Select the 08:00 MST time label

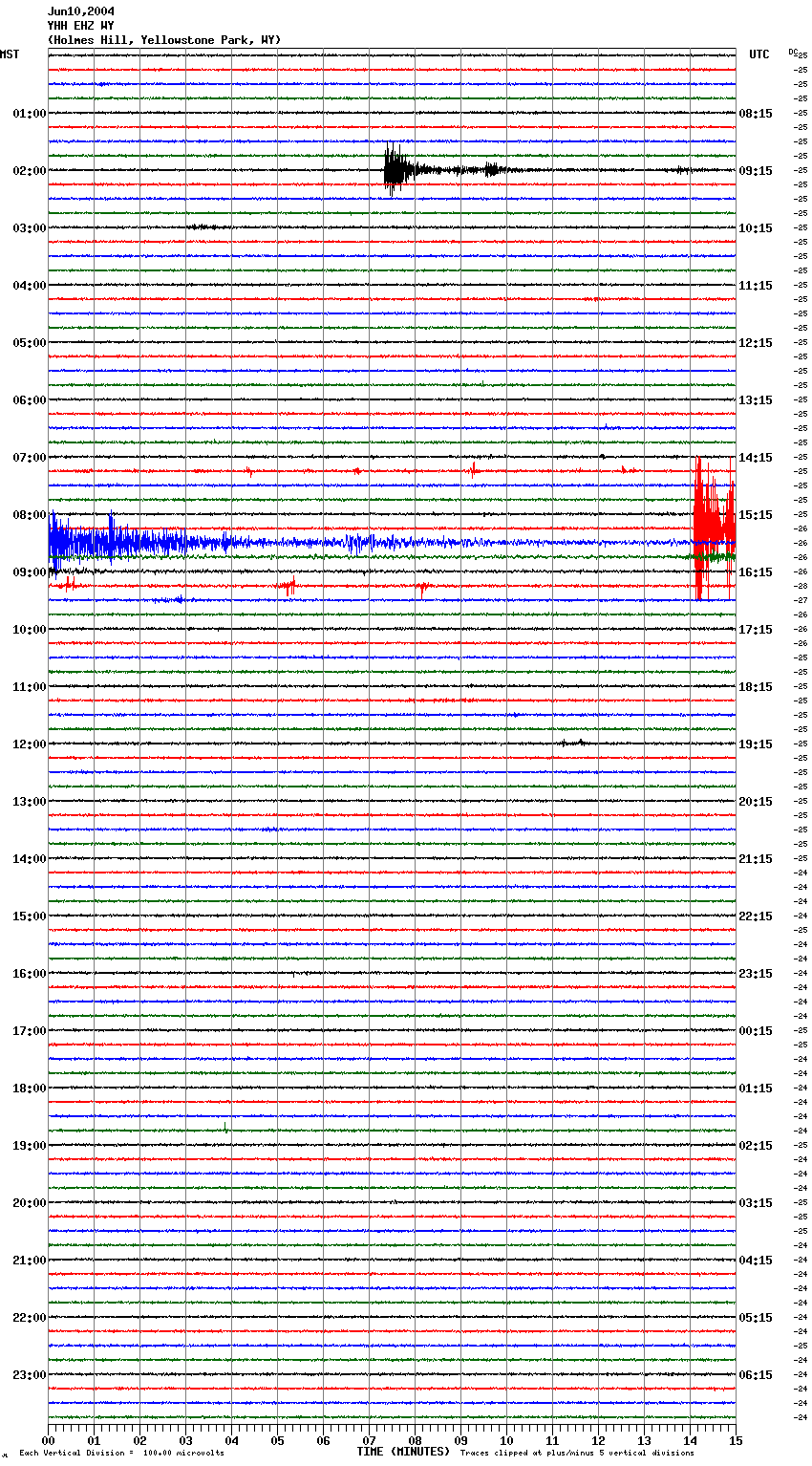(30, 515)
